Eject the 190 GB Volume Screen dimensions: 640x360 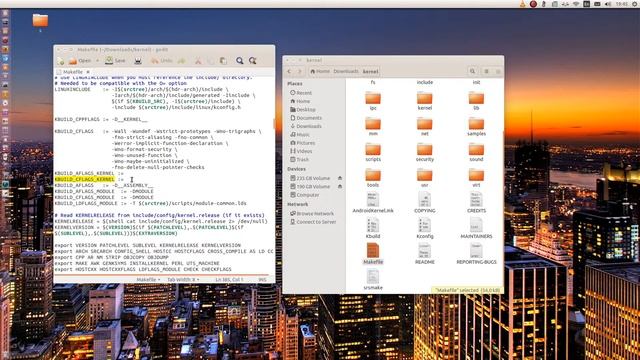pyautogui.click(x=340, y=187)
